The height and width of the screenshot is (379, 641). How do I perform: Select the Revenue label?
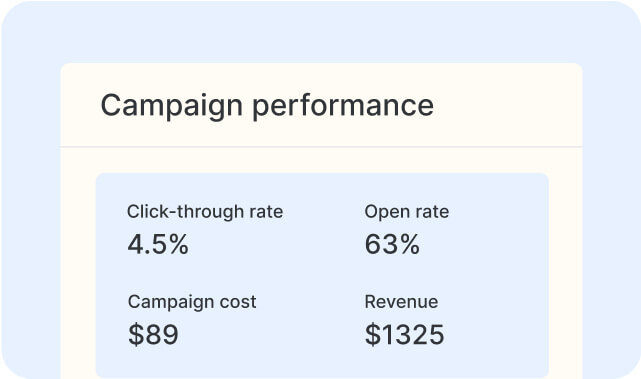[401, 302]
